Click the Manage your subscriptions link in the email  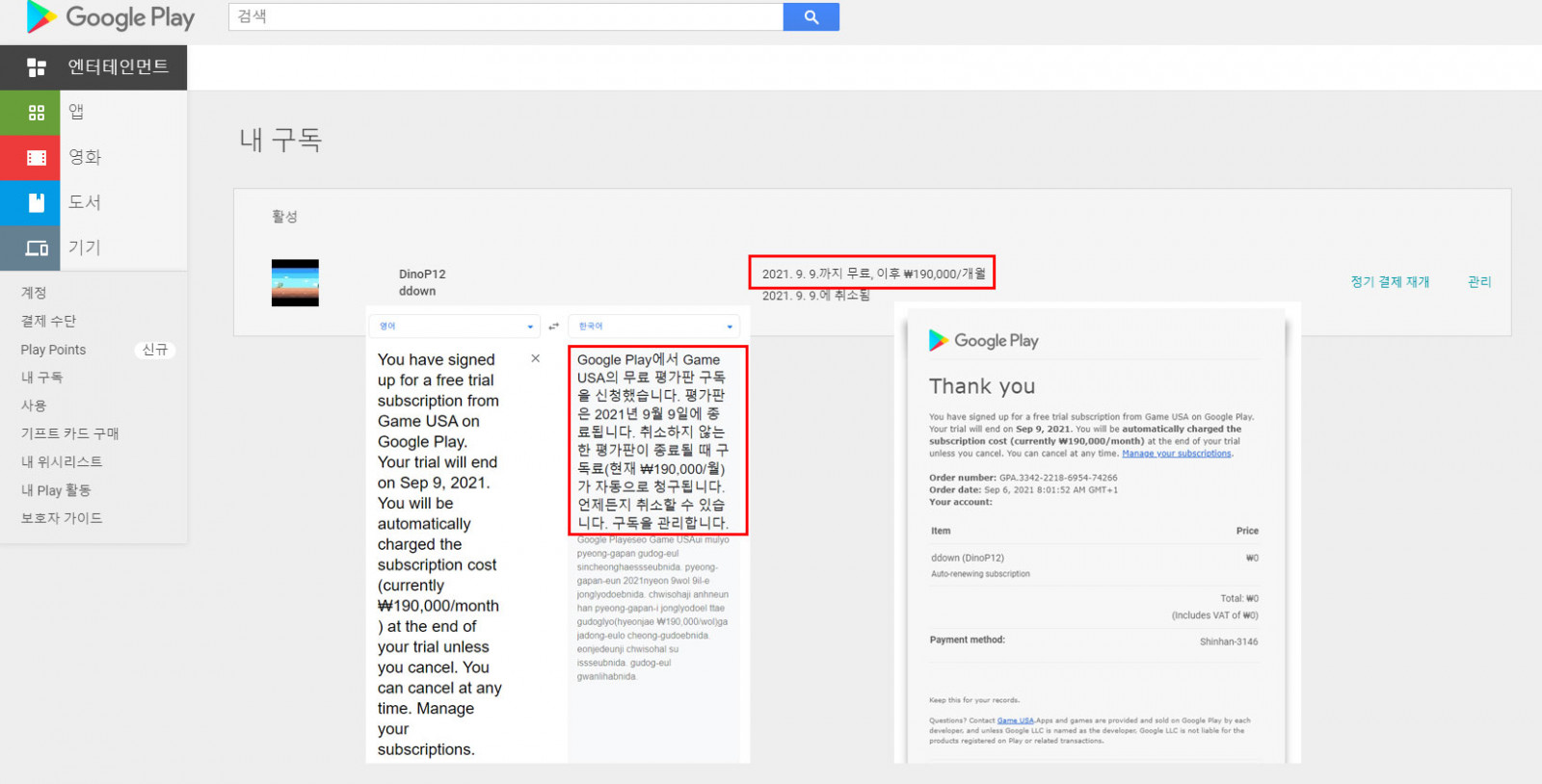click(x=1176, y=454)
